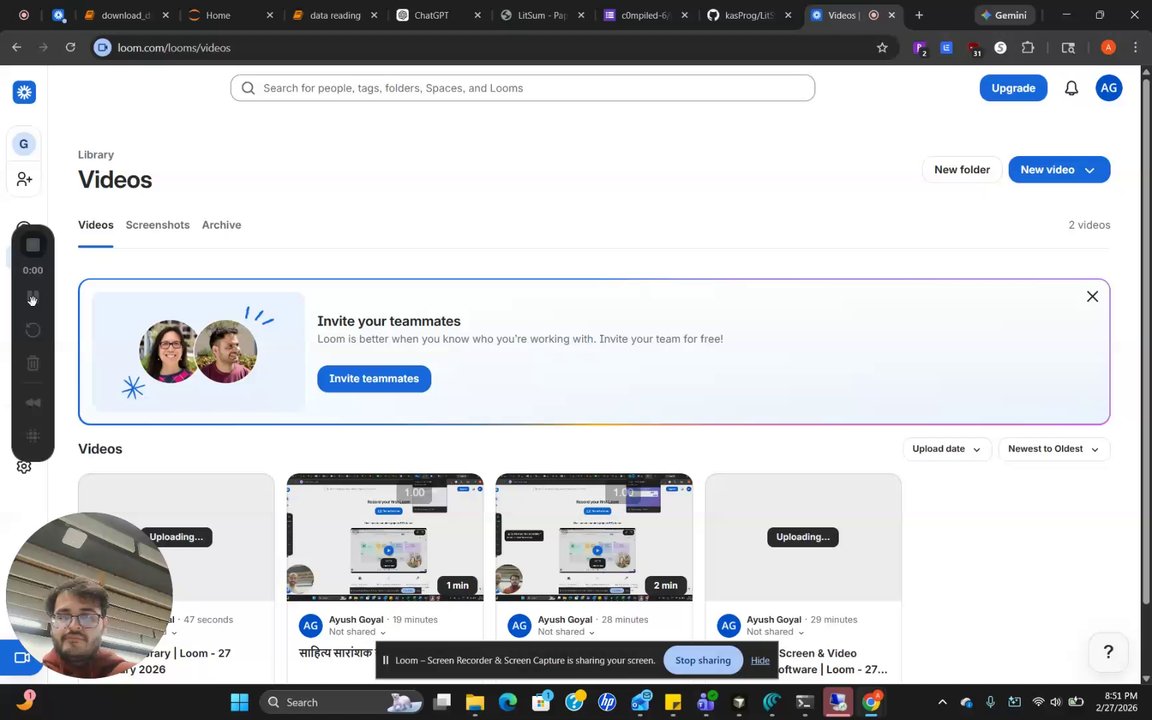The image size is (1152, 720).
Task: View site information icon in address bar
Action: tap(103, 48)
